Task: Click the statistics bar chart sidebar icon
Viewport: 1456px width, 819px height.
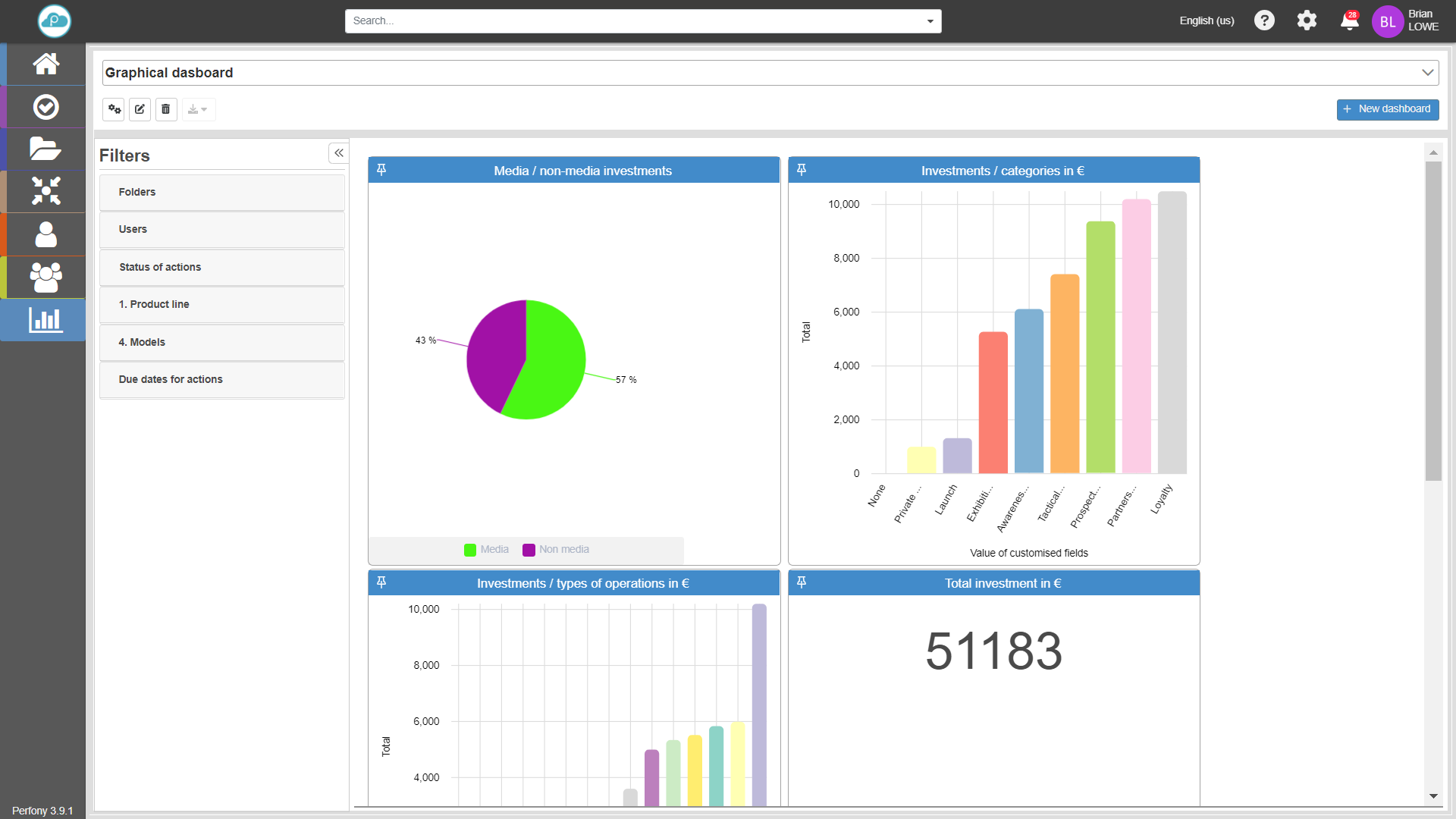Action: [45, 320]
